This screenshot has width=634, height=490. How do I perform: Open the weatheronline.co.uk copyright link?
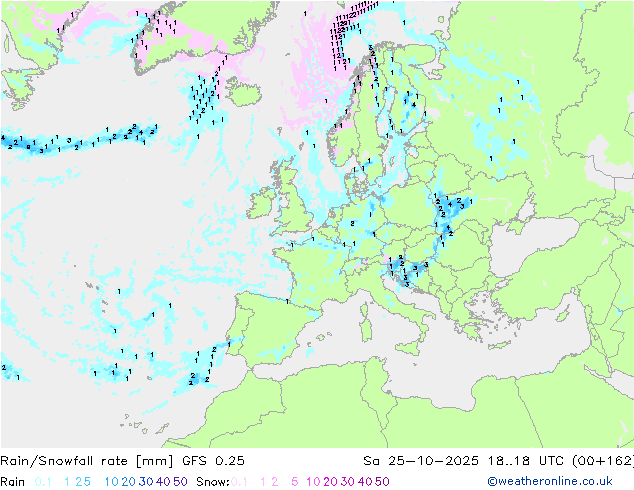point(550,481)
